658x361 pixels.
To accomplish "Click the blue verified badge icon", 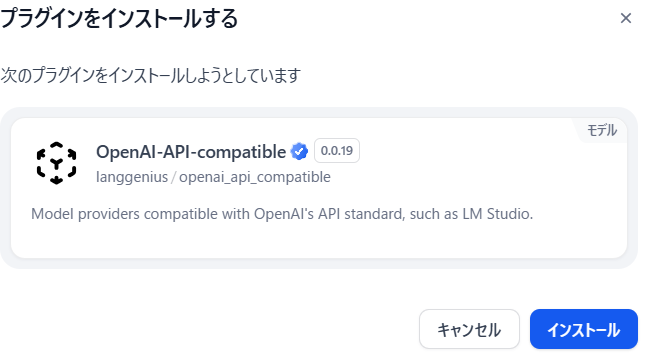I will click(299, 152).
